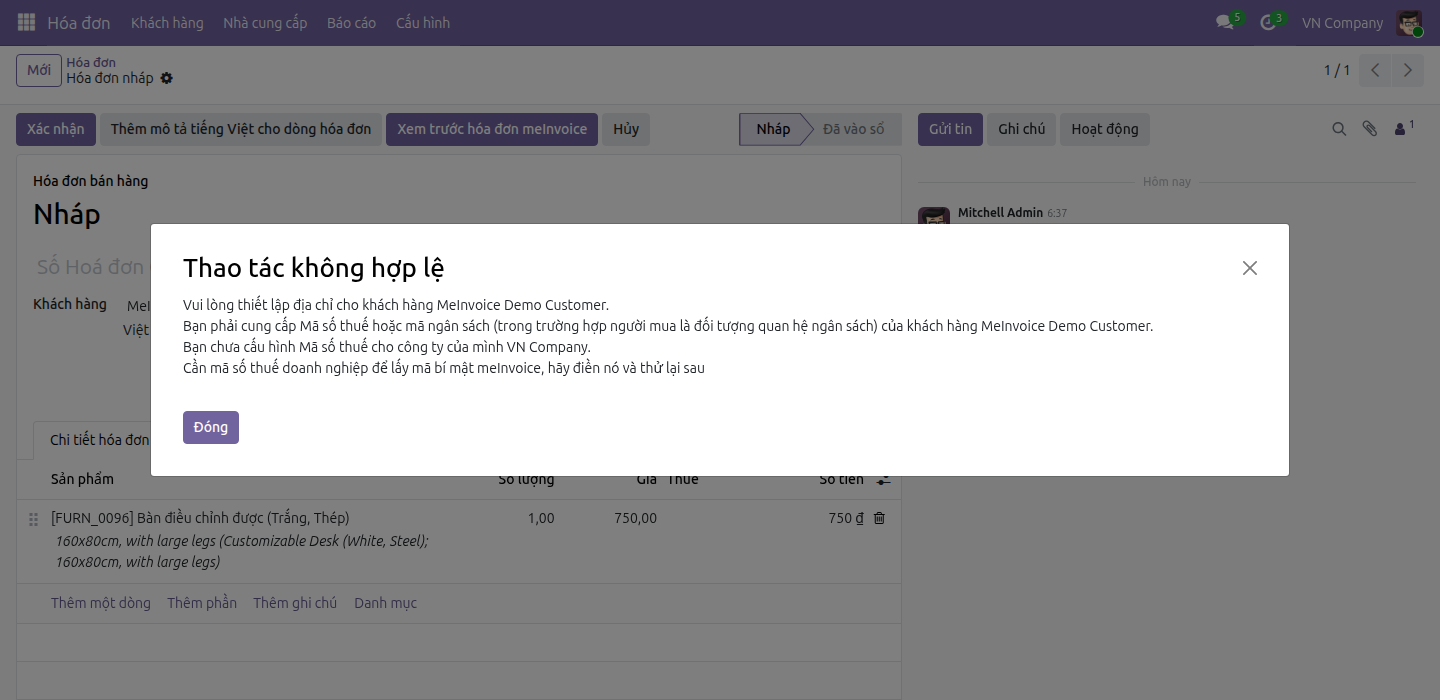Click the Hóa đơn breadcrumb link
1440x700 pixels.
click(x=91, y=62)
